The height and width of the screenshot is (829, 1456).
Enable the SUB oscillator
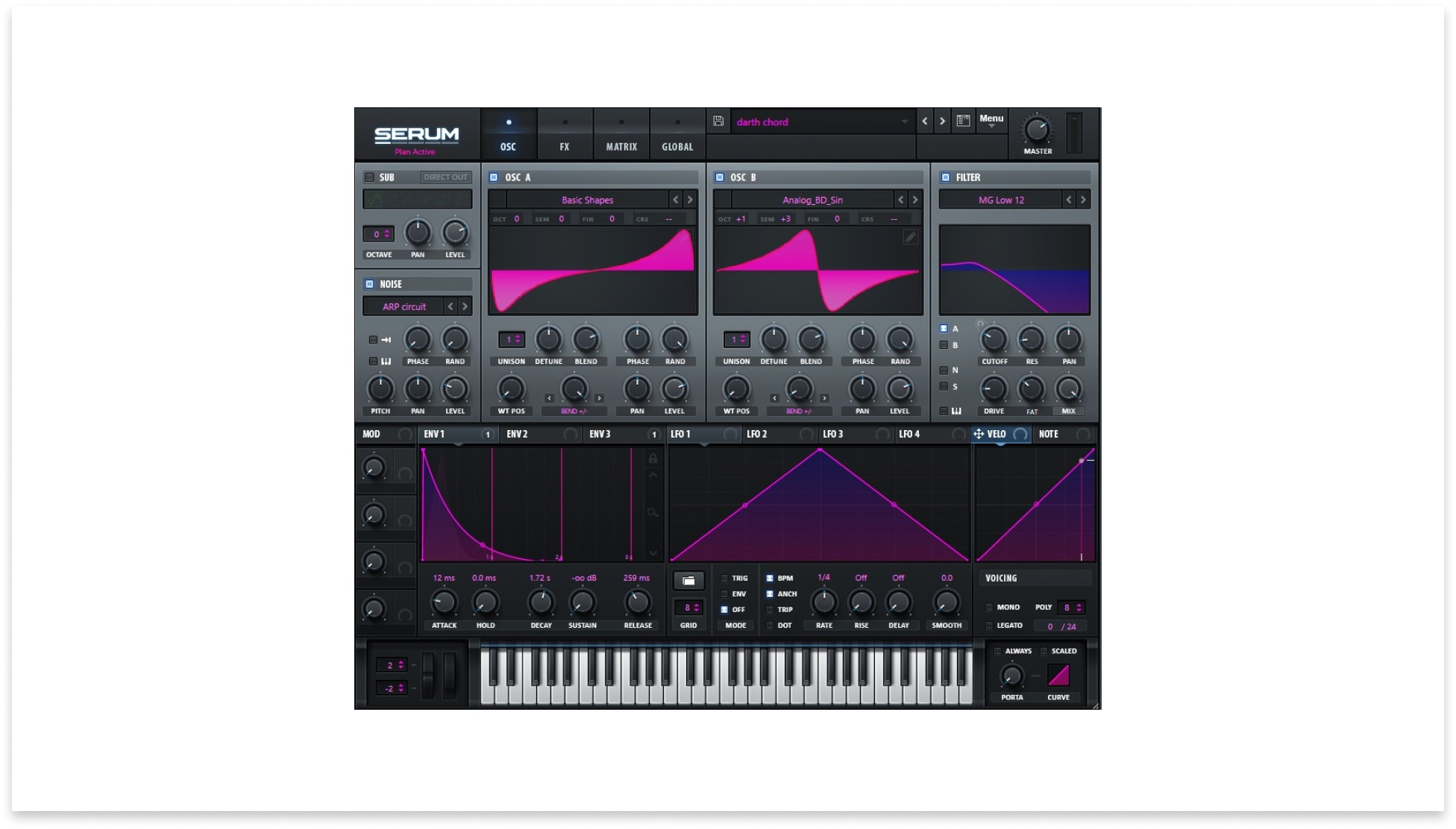tap(369, 177)
